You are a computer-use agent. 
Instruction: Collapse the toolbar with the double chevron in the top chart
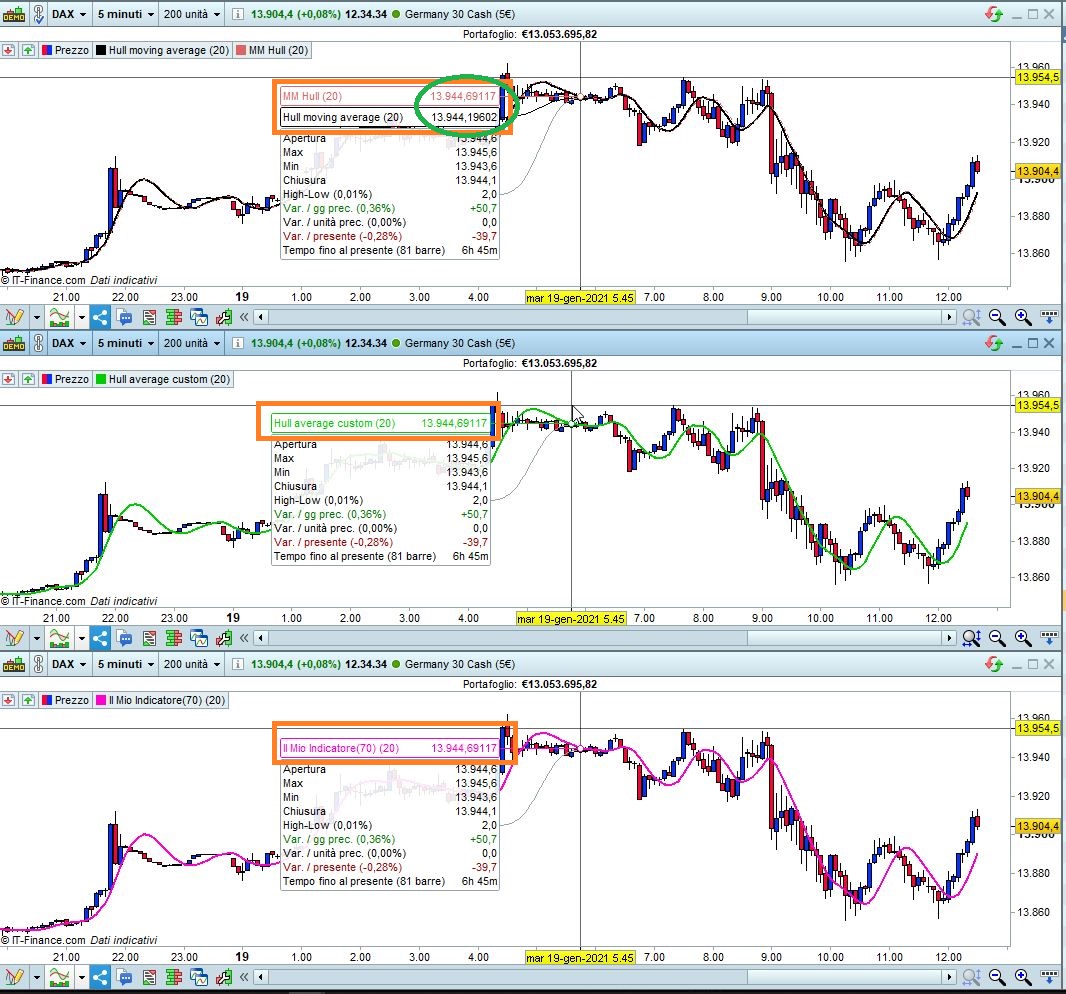coord(244,317)
